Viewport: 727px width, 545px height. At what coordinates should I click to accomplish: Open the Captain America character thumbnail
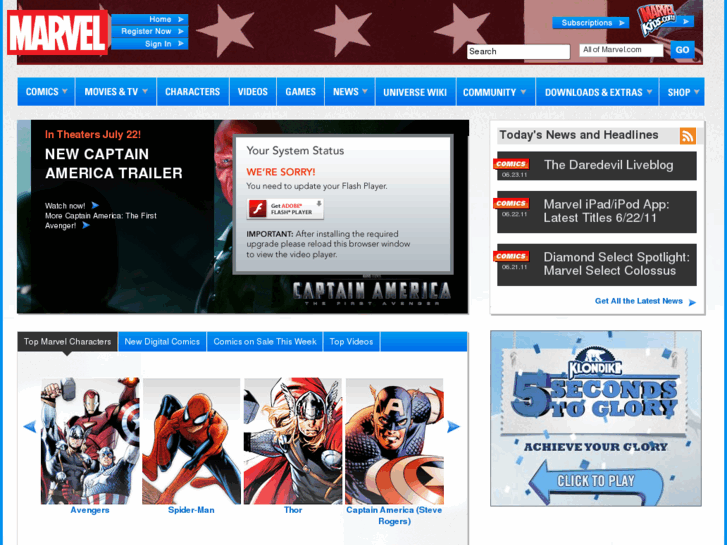click(395, 441)
